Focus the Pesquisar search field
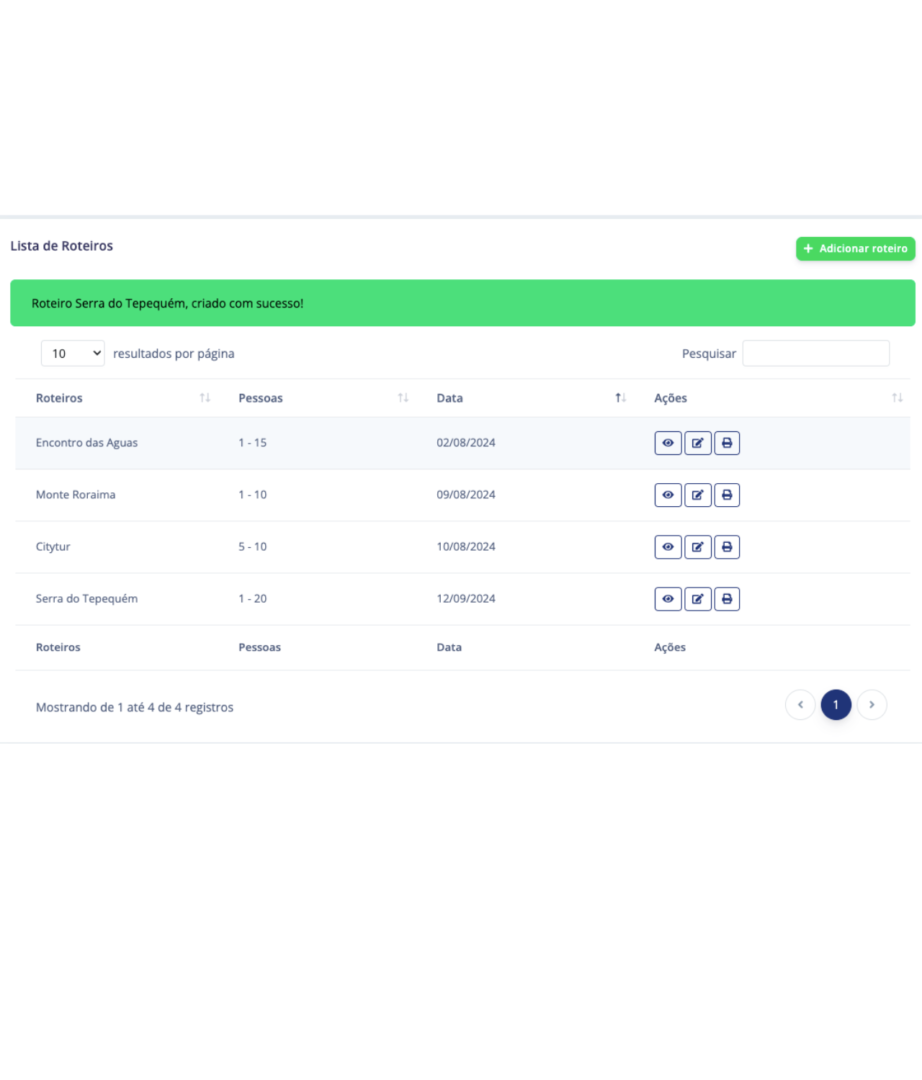This screenshot has height=1080, width=922. coord(815,354)
